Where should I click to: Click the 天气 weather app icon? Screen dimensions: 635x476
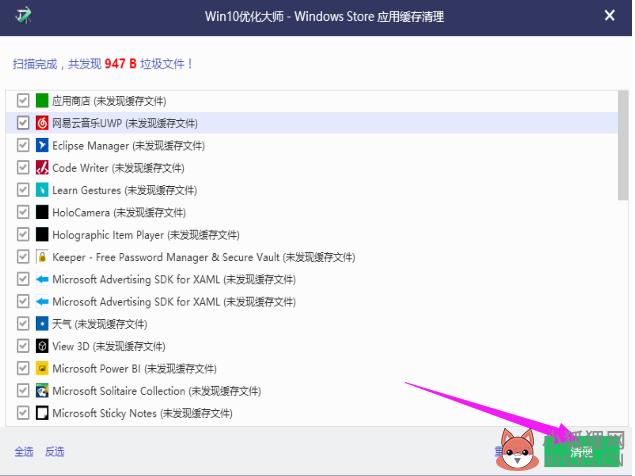pyautogui.click(x=42, y=324)
